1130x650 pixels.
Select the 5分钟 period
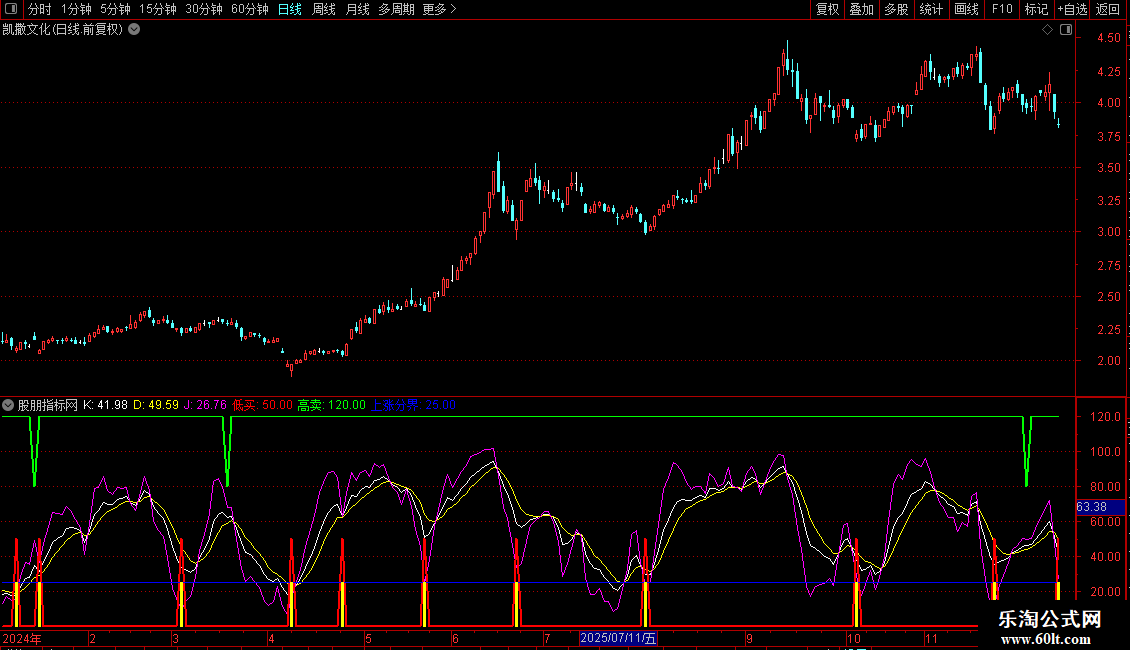(x=115, y=9)
